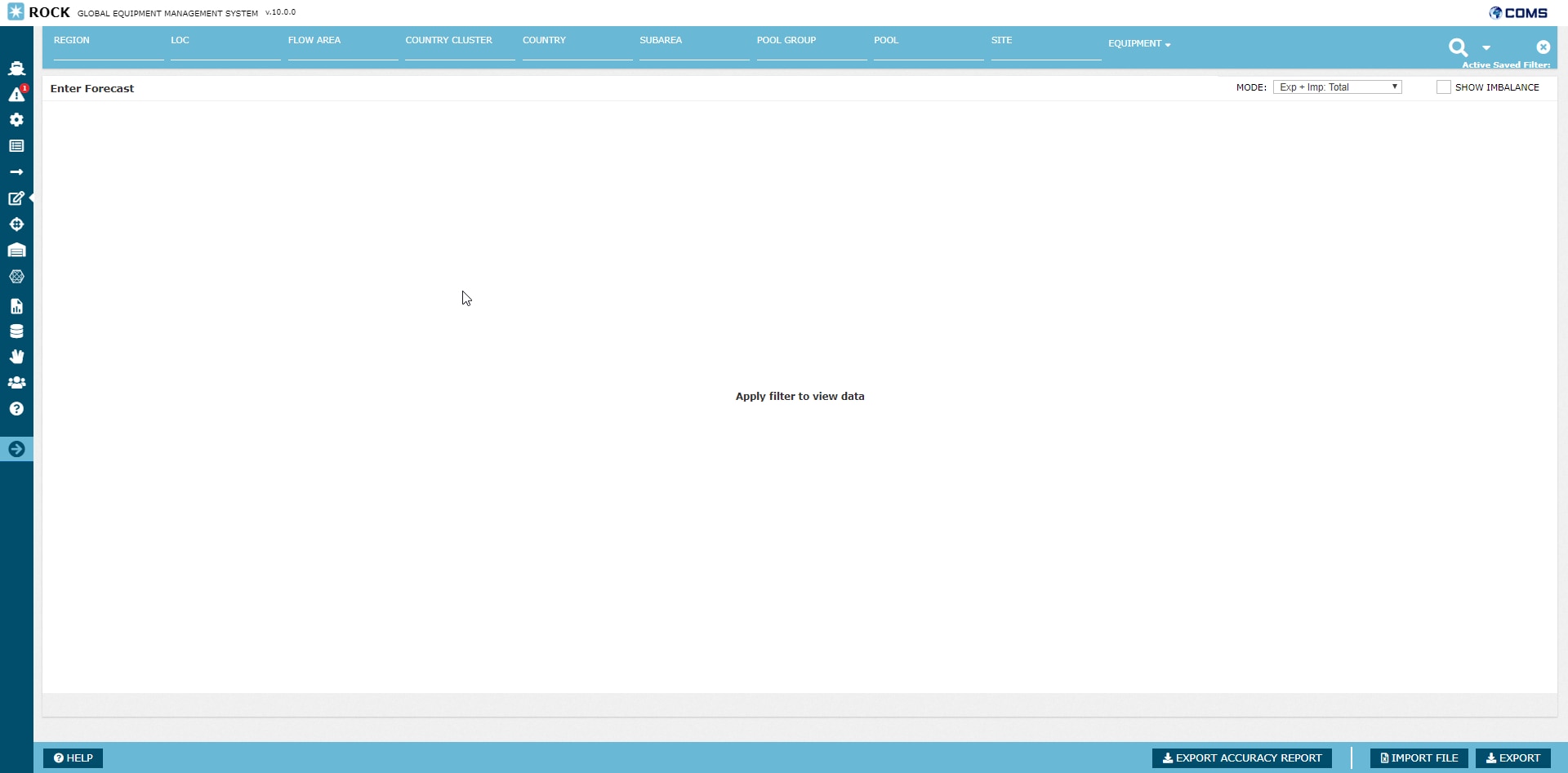
Task: Open saved filters arrow next to search
Action: [x=1486, y=47]
